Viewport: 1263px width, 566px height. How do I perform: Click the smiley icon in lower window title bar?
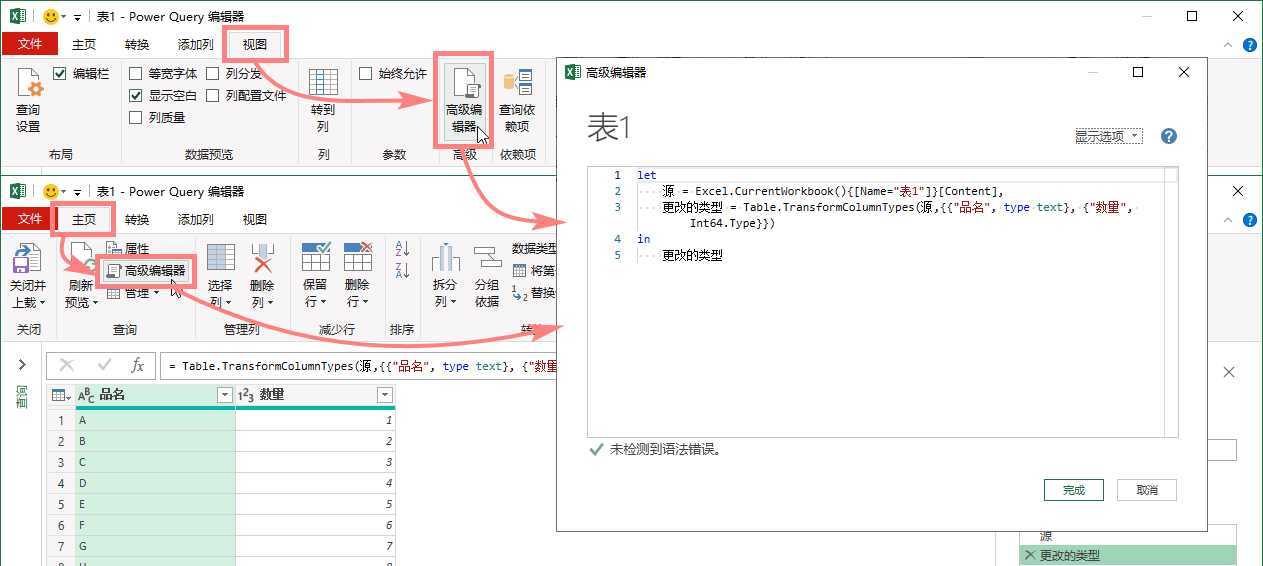tap(50, 191)
